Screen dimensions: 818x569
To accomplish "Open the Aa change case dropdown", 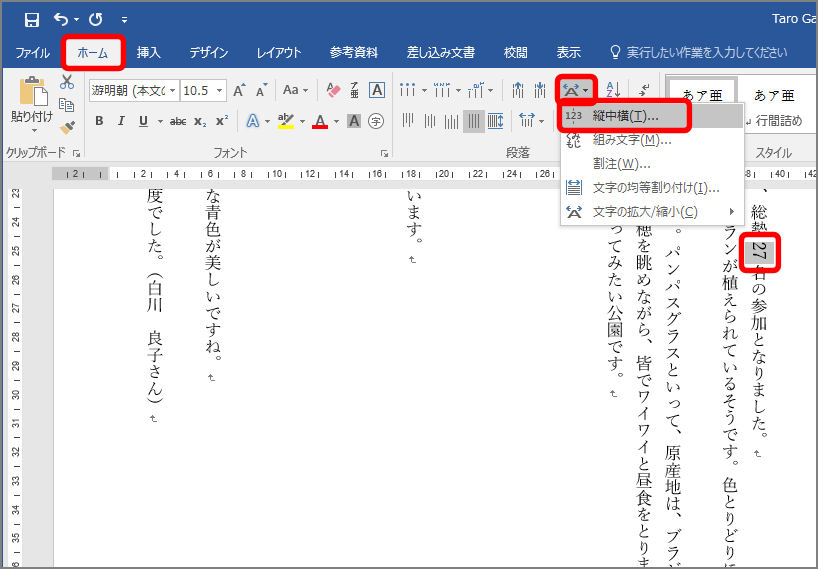I will 295,90.
